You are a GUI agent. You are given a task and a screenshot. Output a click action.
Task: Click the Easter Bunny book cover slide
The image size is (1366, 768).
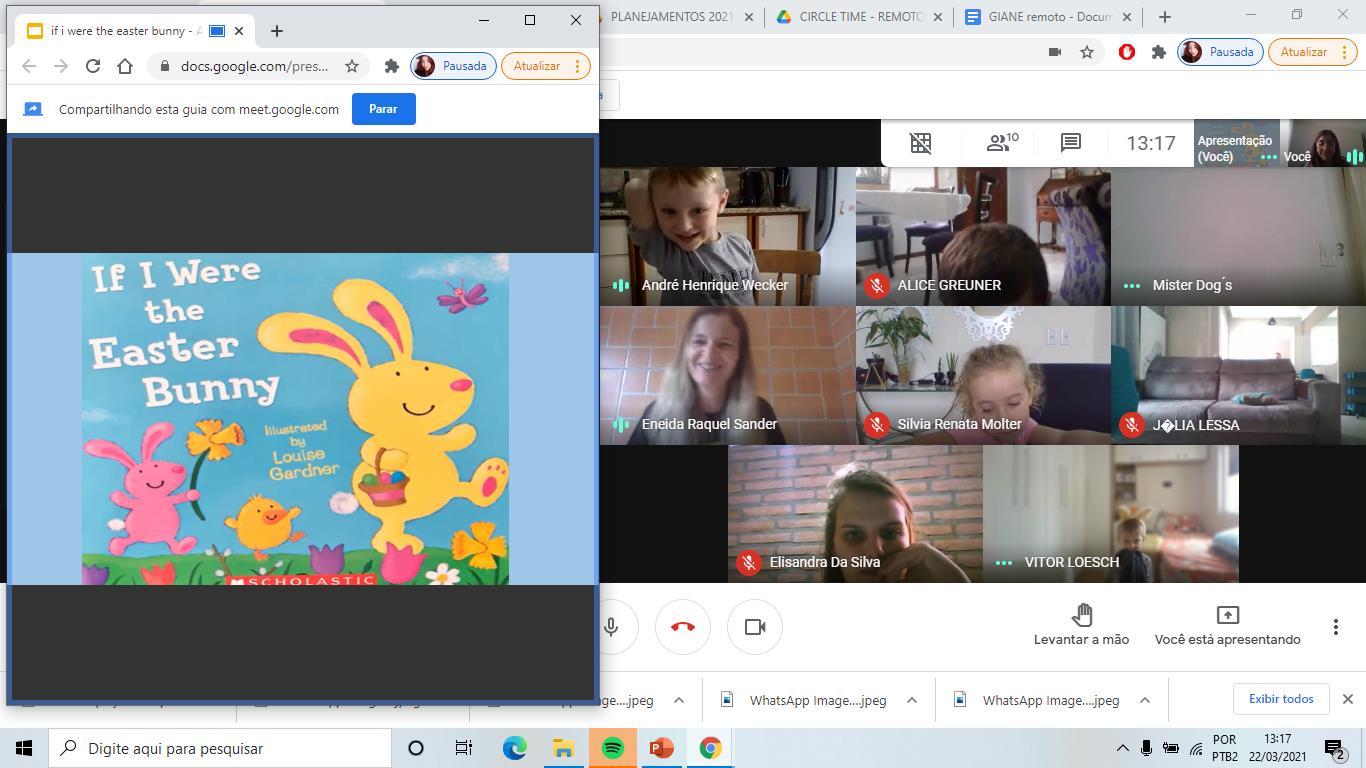tap(295, 419)
